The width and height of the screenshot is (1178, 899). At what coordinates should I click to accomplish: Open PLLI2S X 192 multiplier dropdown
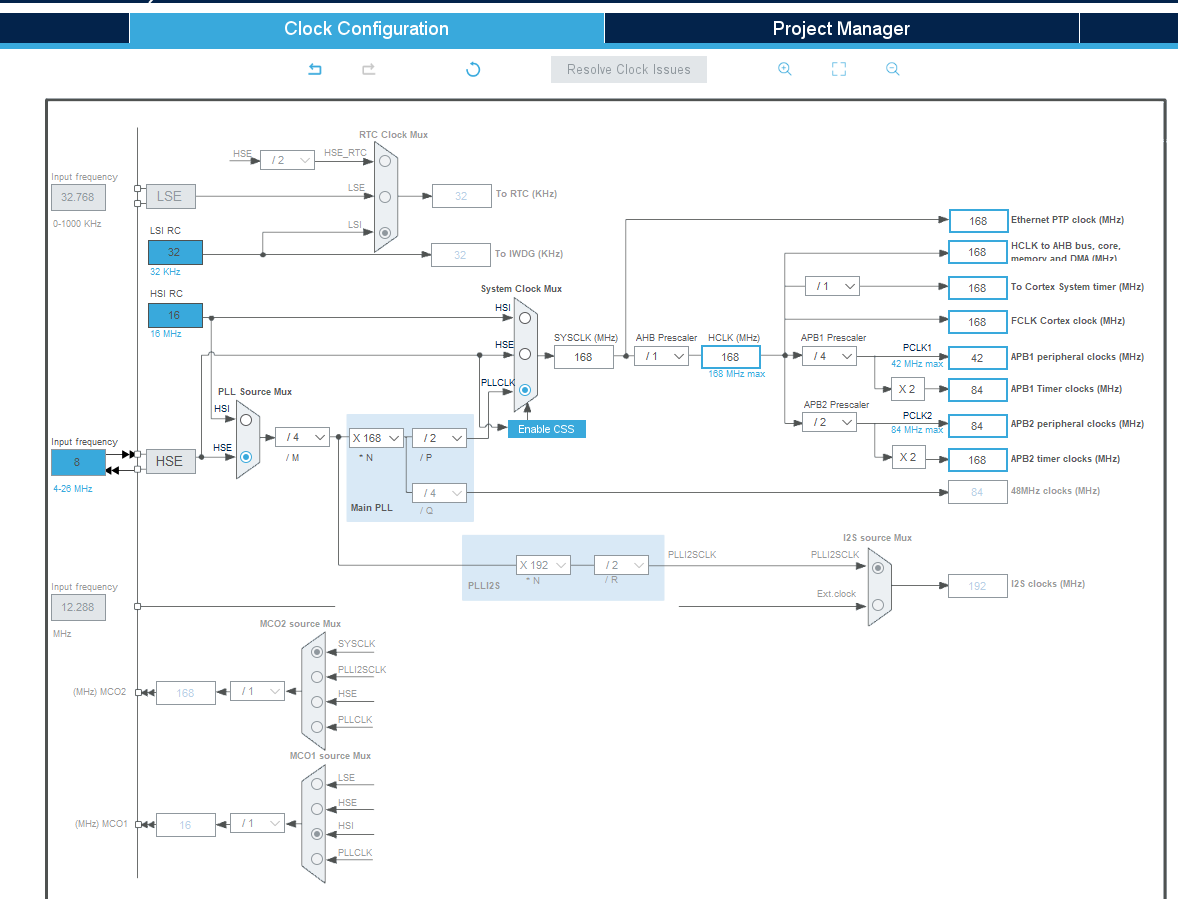[x=543, y=565]
